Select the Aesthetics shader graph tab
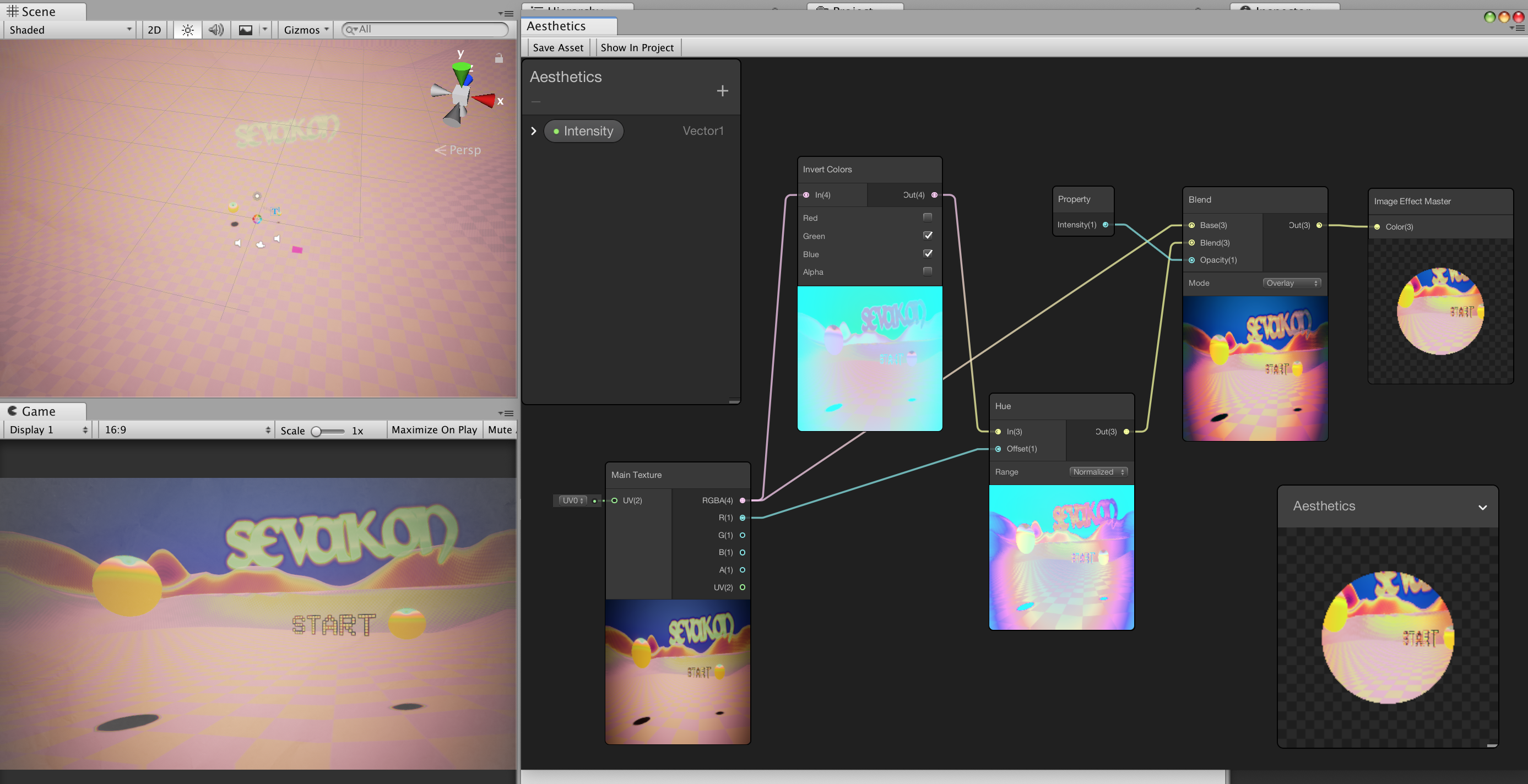This screenshot has height=784, width=1528. tap(556, 26)
